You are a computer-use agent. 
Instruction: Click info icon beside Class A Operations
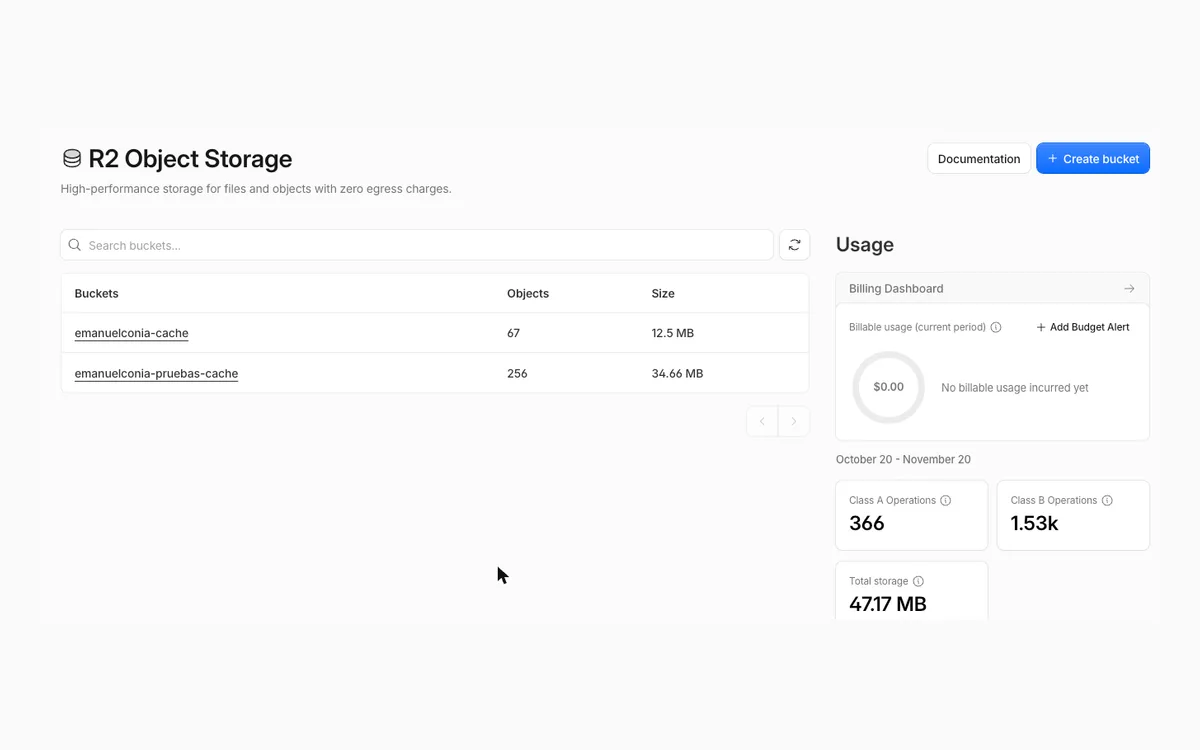tap(946, 500)
